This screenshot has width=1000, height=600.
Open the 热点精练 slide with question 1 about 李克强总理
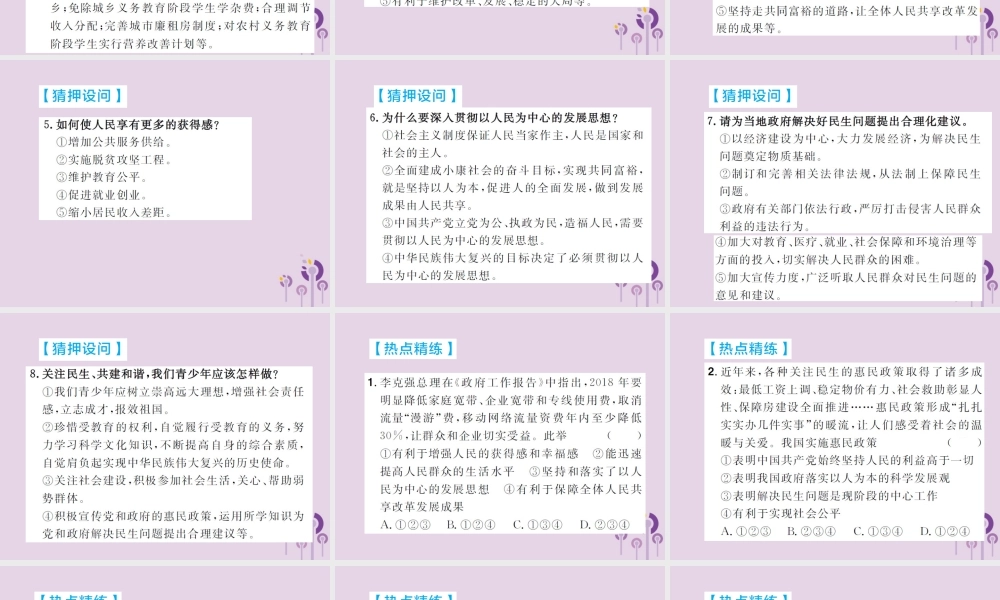(x=500, y=436)
